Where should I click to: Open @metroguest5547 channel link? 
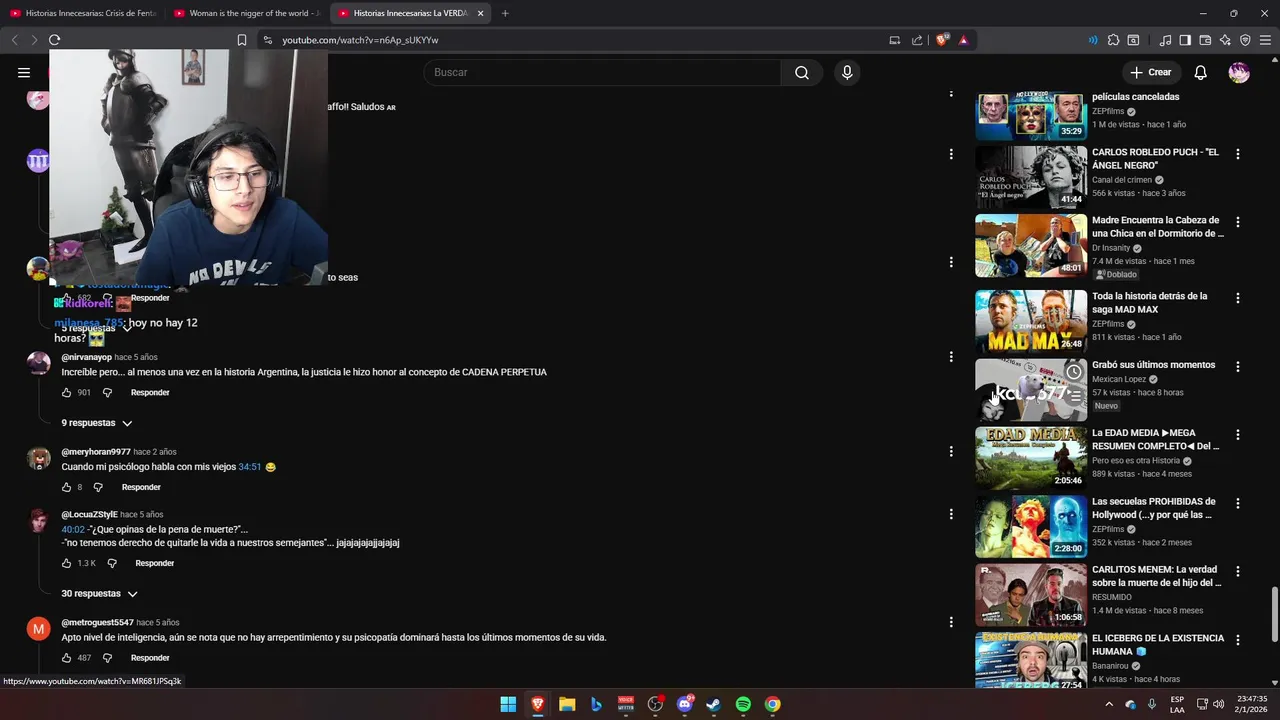[97, 622]
